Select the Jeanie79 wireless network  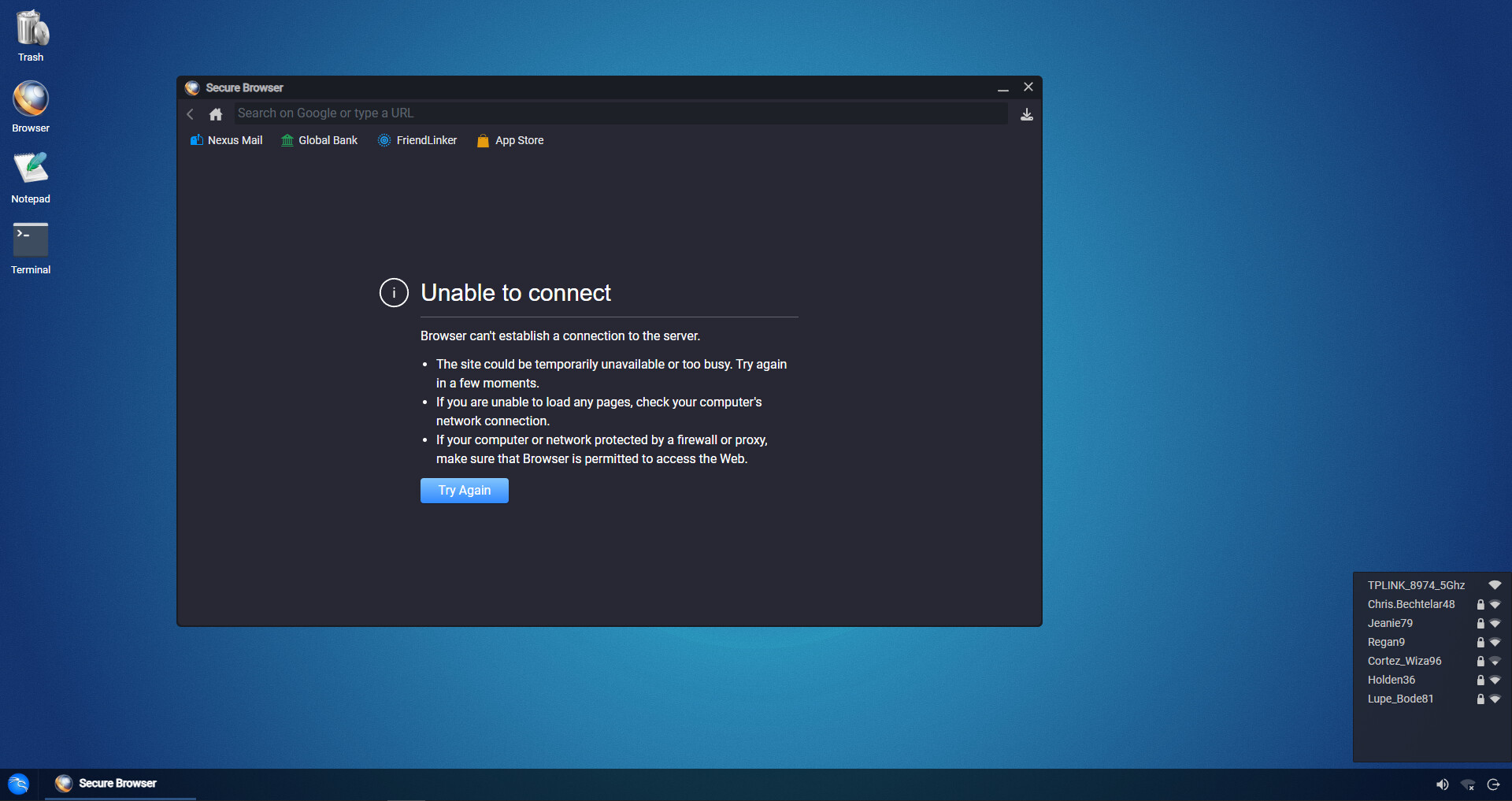point(1391,623)
